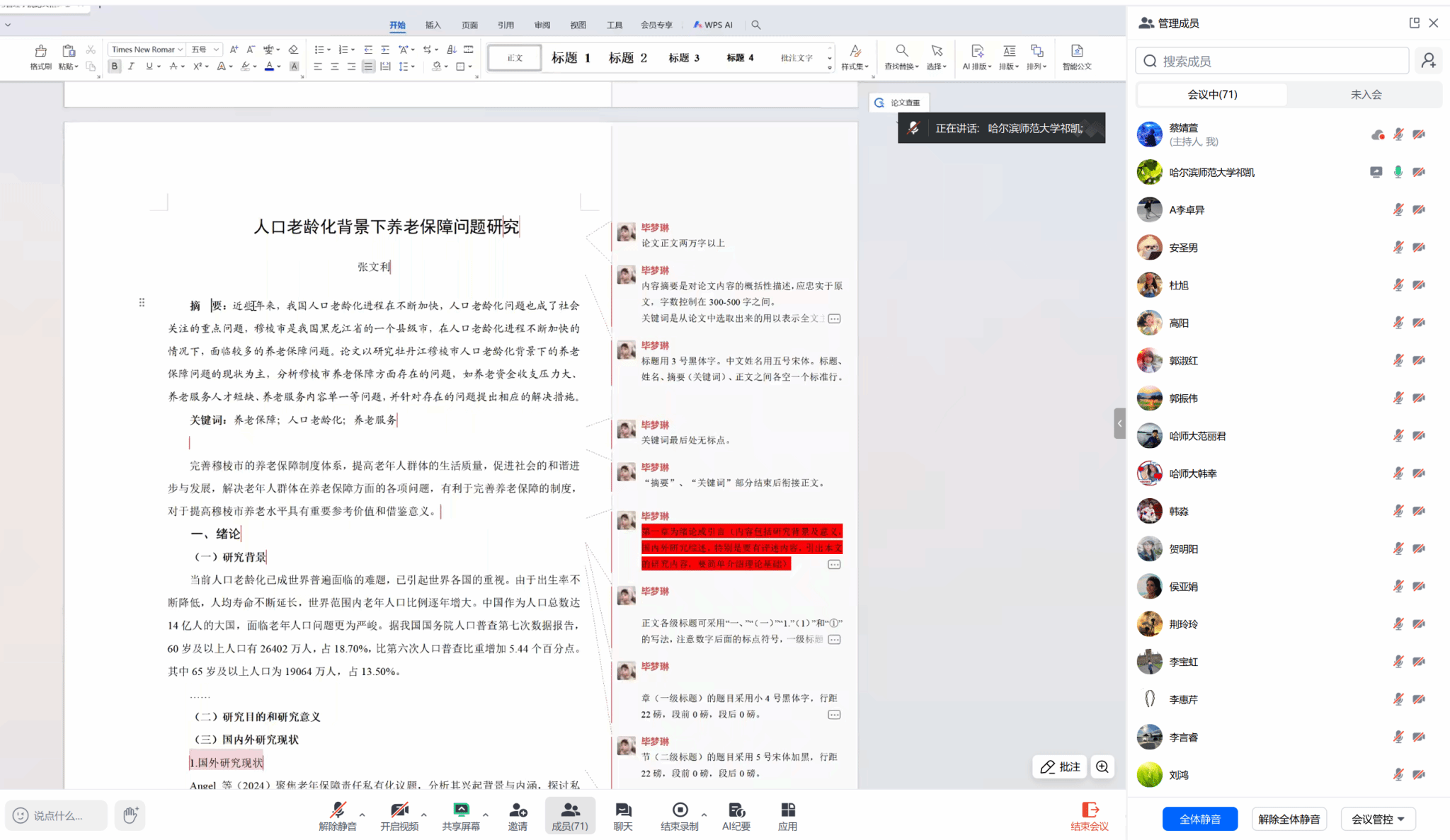Switch to the Insert ribbon tab
The image size is (1450, 840).
433,25
